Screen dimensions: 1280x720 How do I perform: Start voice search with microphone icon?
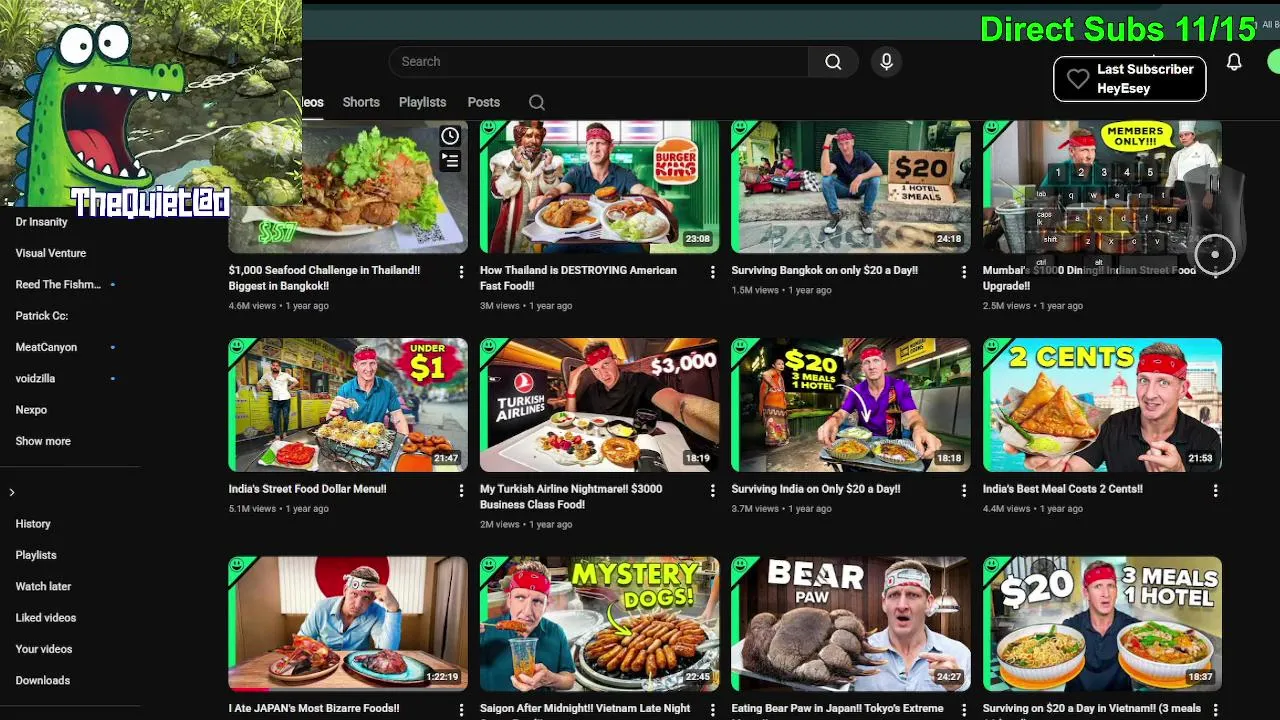click(x=886, y=62)
